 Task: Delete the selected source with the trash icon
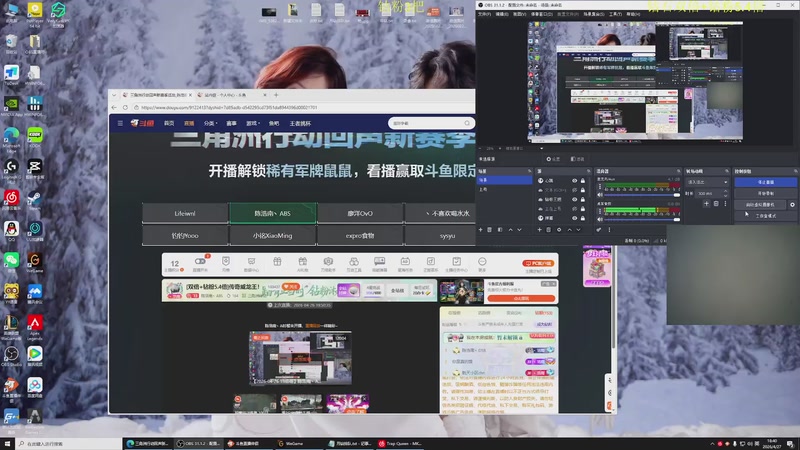(549, 230)
